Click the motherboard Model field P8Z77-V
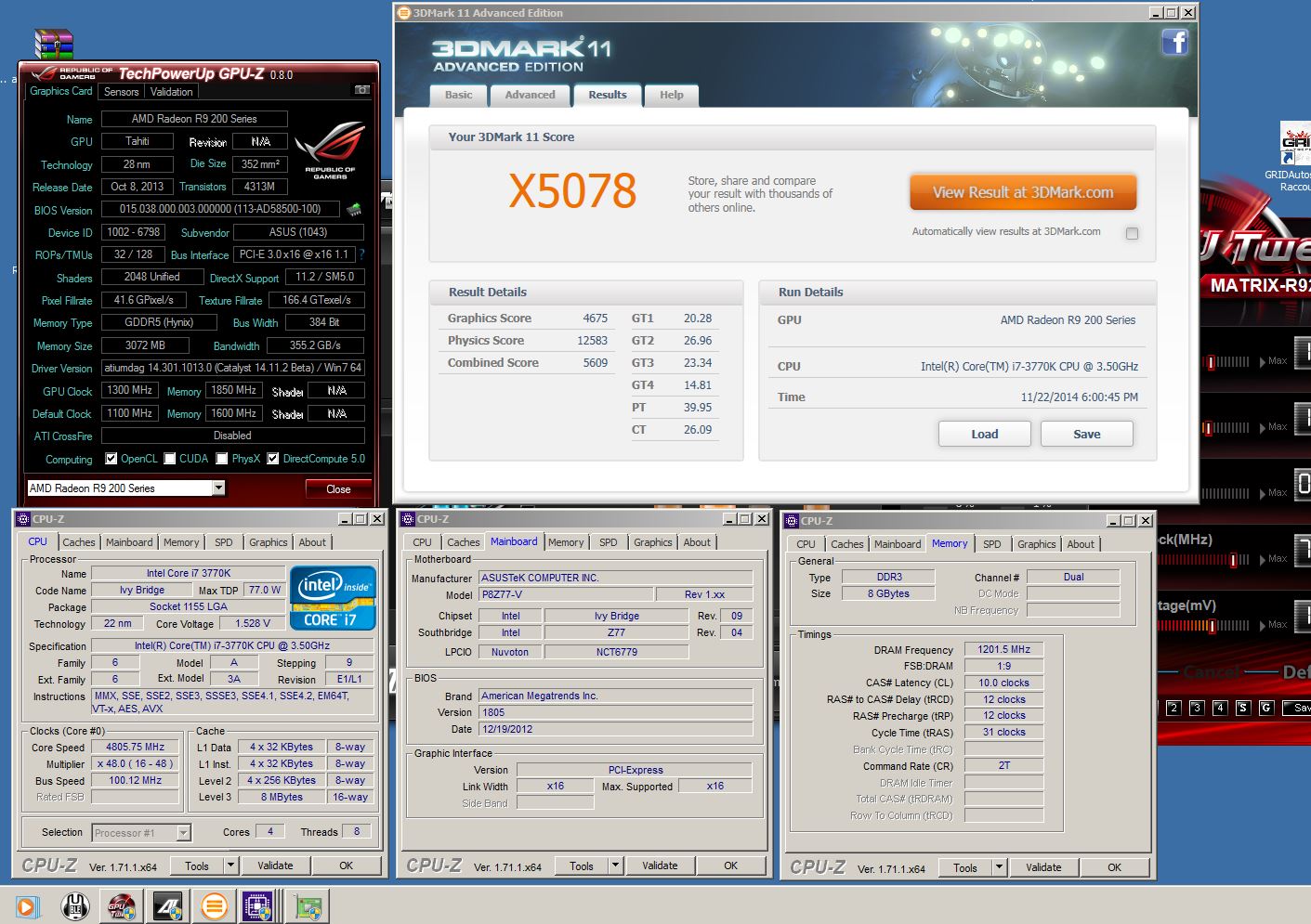Screen dimensions: 1311x924 click(566, 594)
